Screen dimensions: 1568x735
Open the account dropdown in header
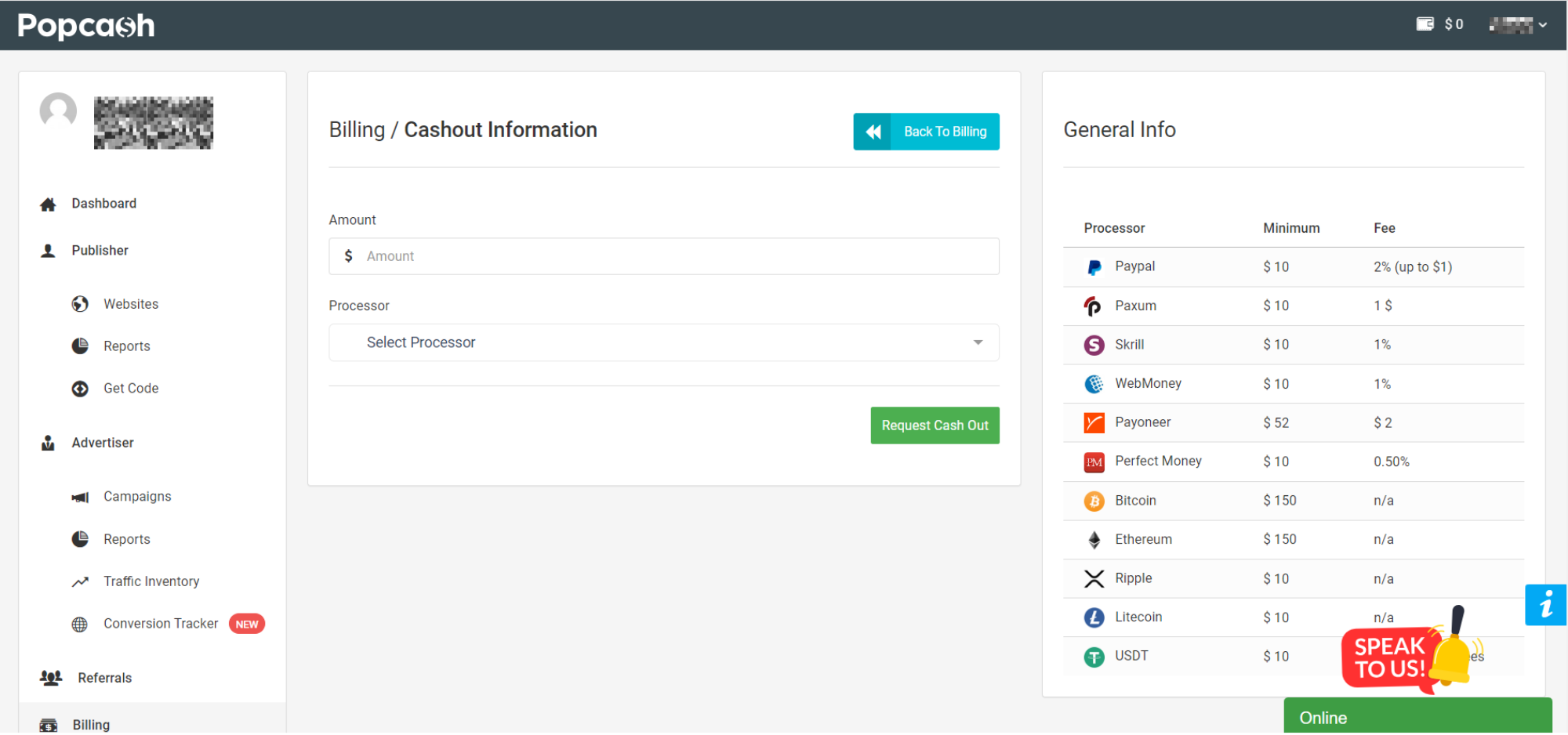[x=1518, y=25]
